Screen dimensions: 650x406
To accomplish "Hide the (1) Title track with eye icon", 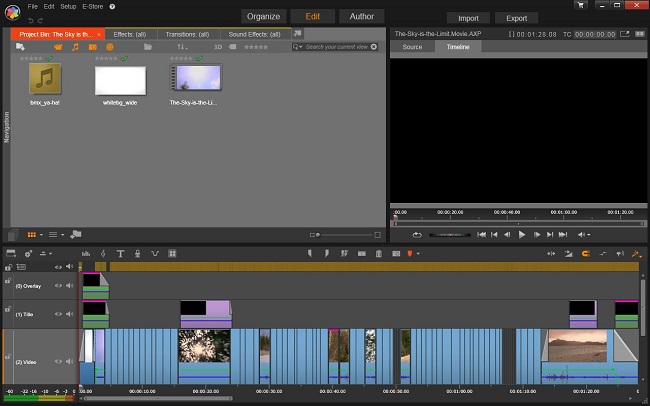I will coord(59,315).
